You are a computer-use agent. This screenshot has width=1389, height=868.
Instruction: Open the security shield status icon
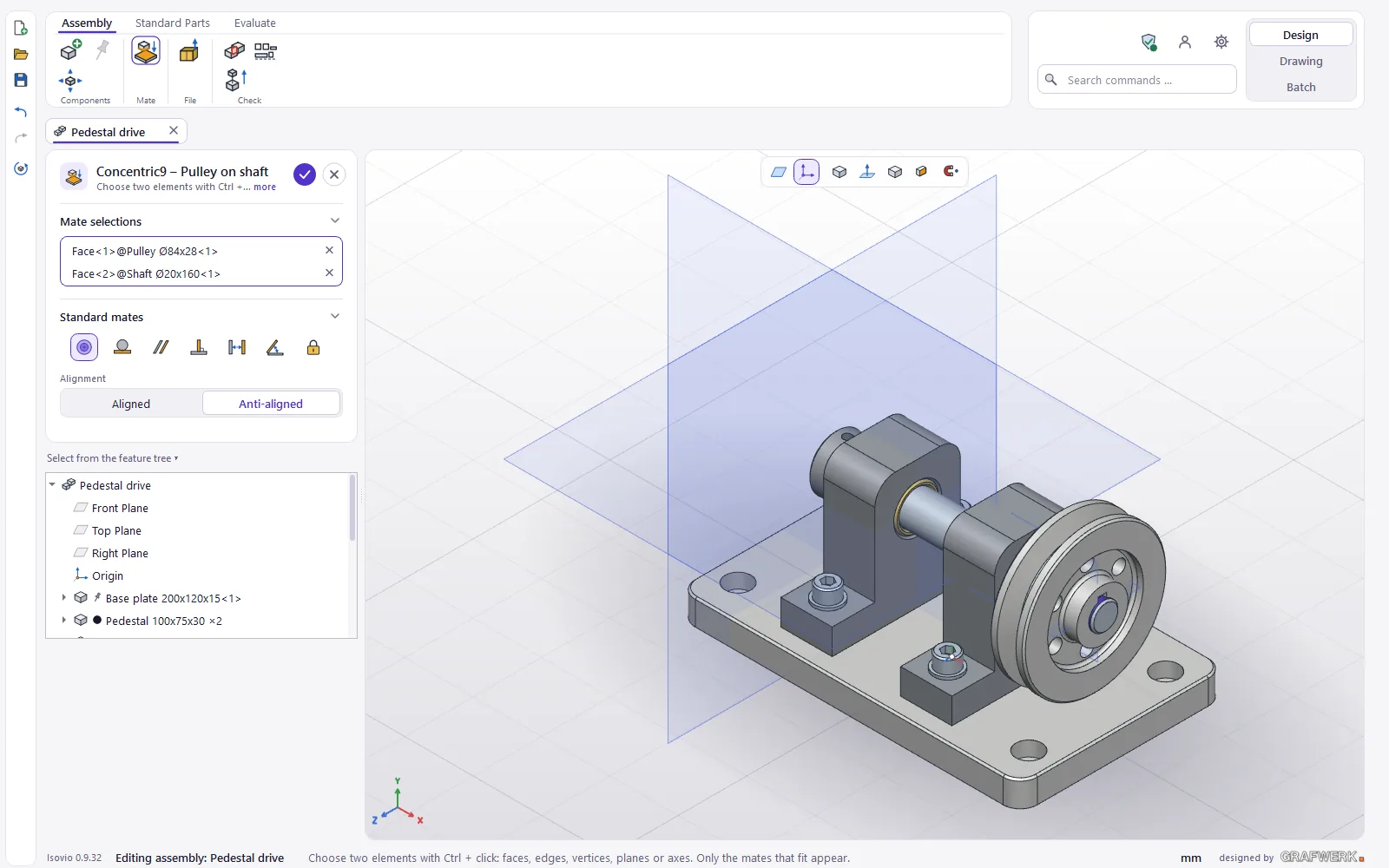tap(1149, 42)
